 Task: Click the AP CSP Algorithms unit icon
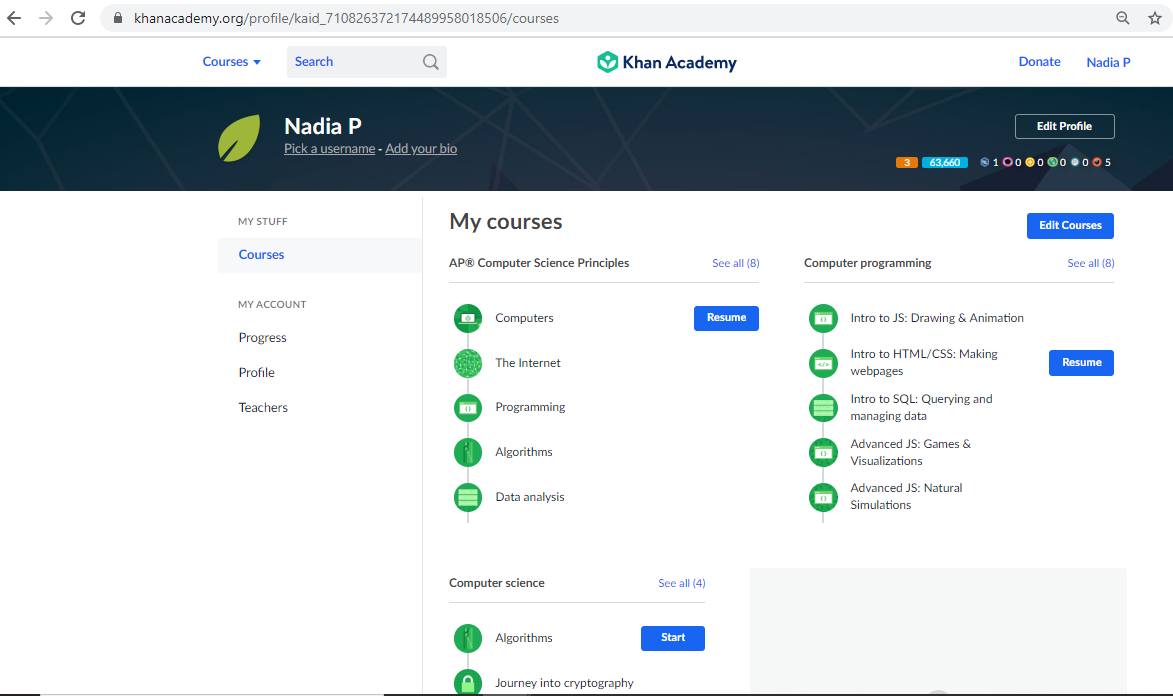click(x=468, y=452)
